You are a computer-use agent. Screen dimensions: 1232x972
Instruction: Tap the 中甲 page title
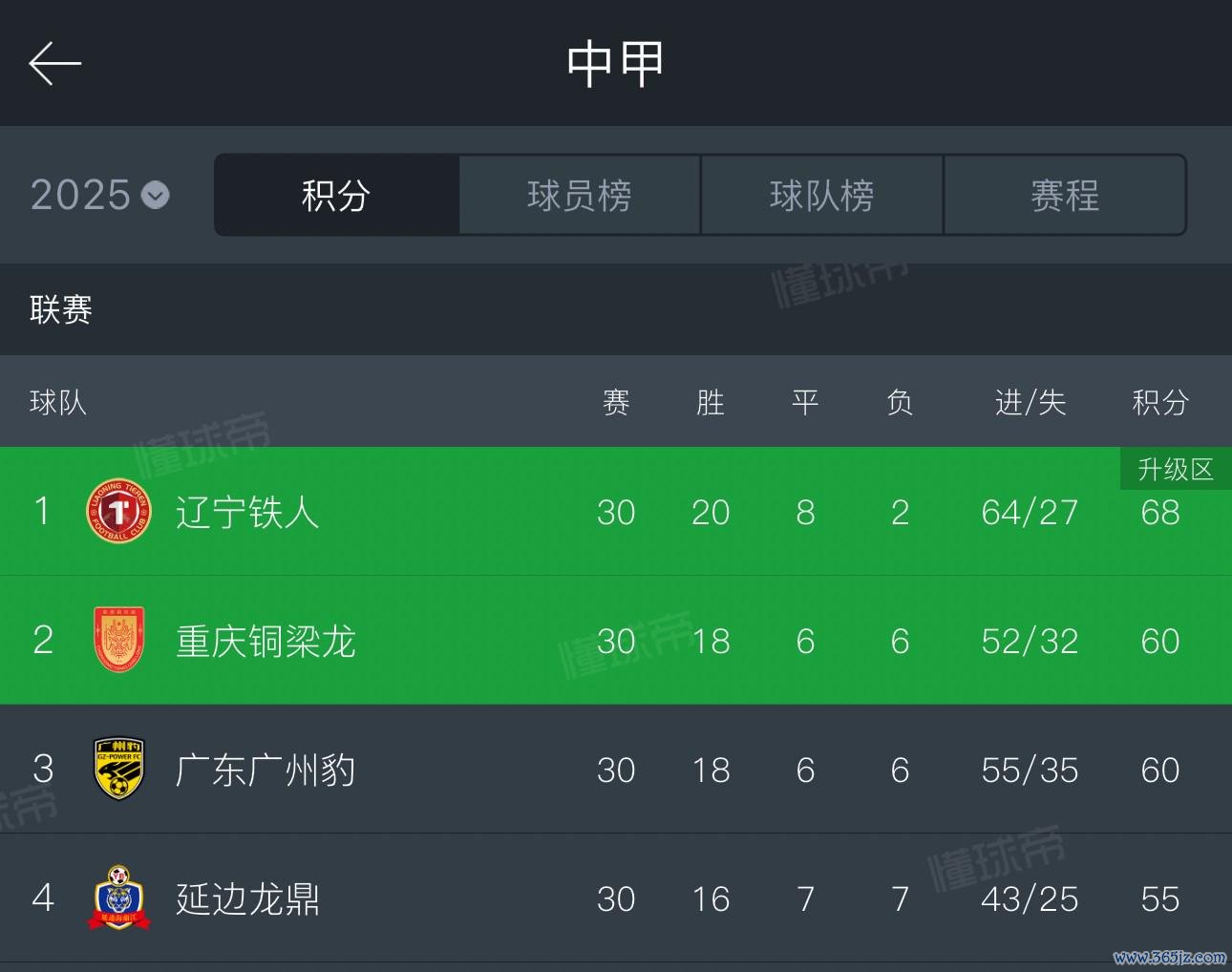click(x=615, y=64)
